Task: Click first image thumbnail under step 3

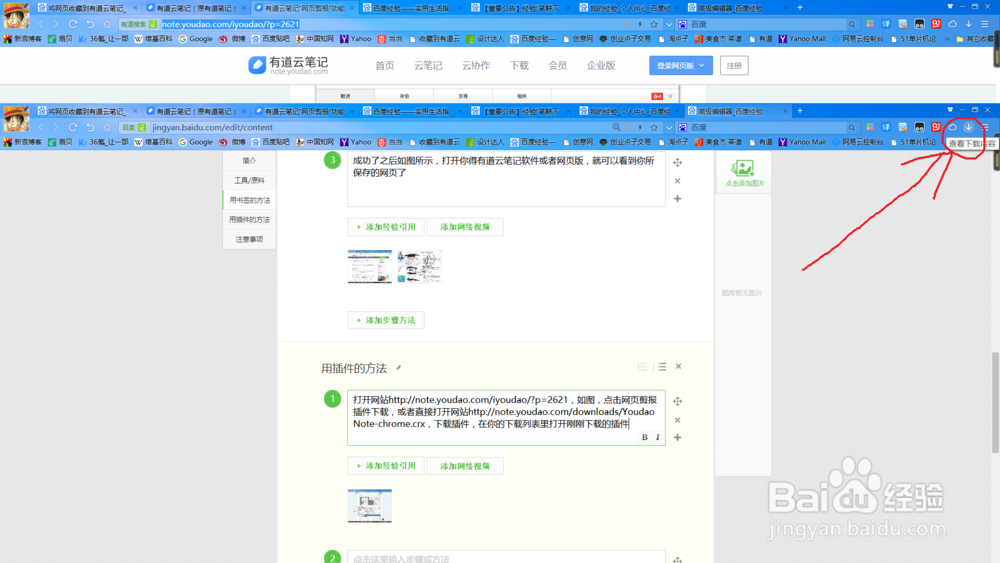Action: pos(370,267)
